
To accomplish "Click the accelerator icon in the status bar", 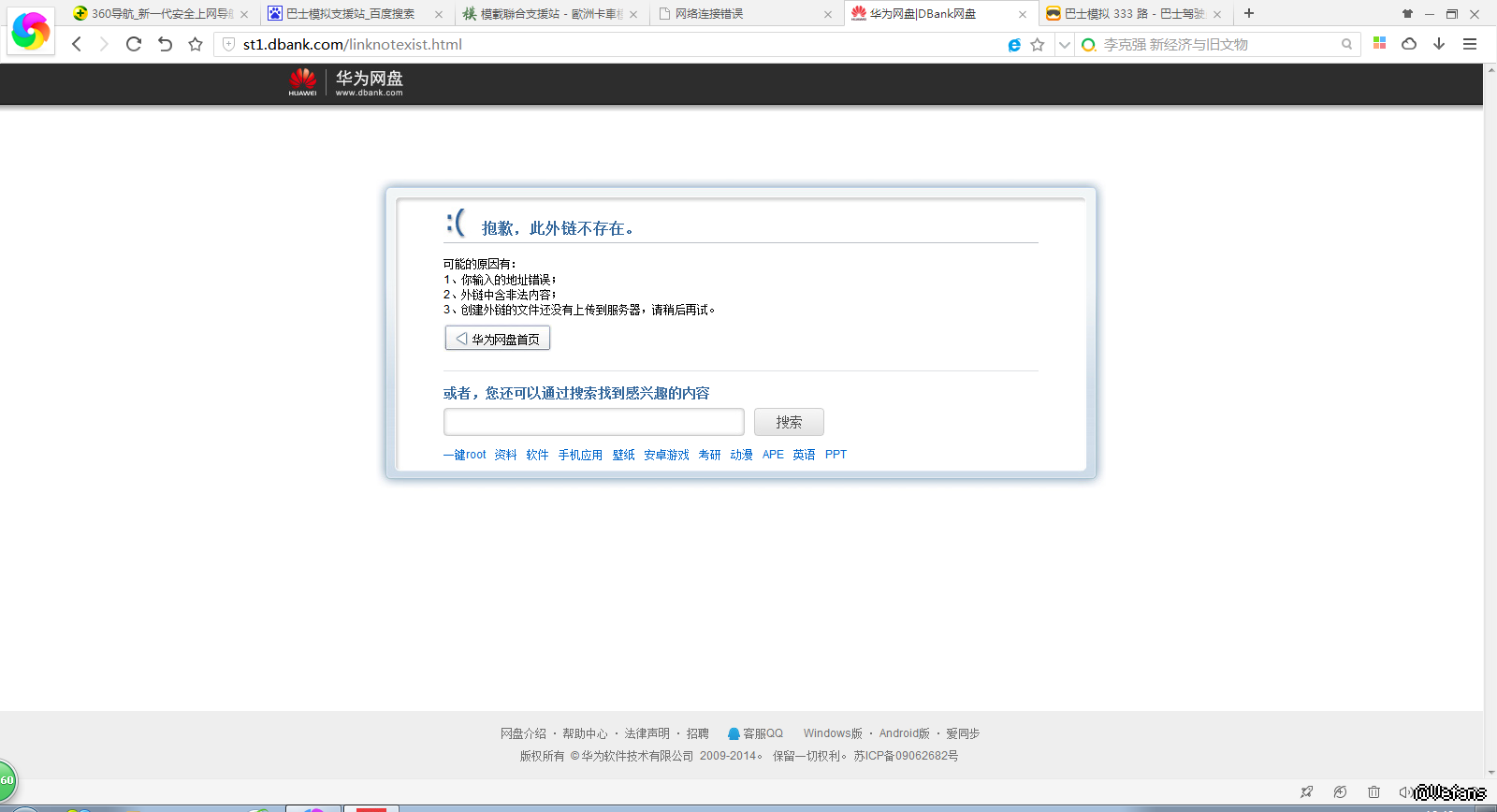I will pos(1340,792).
